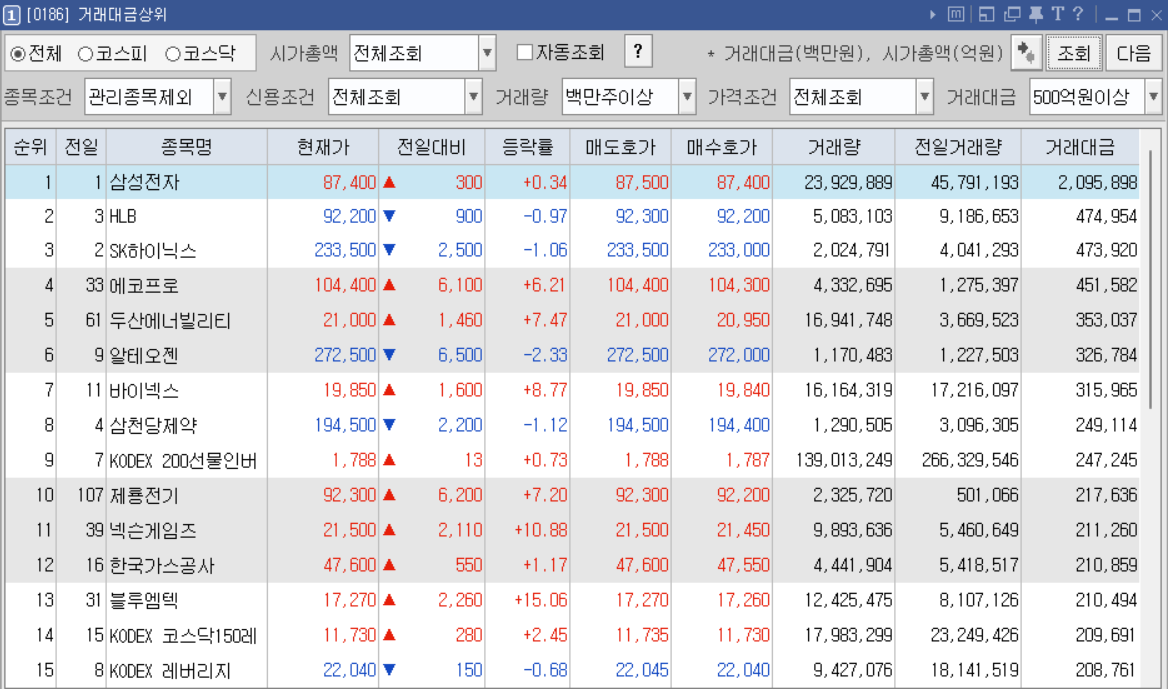
Task: Click the arrows transfer icon beside 조회
Action: 1026,53
